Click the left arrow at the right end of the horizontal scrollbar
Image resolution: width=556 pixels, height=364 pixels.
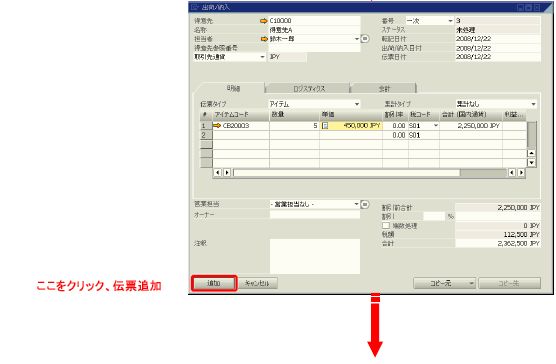pyautogui.click(x=512, y=173)
